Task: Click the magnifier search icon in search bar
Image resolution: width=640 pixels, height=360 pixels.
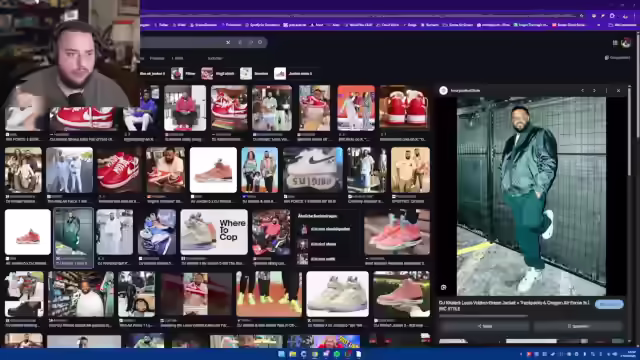Action: 260,42
